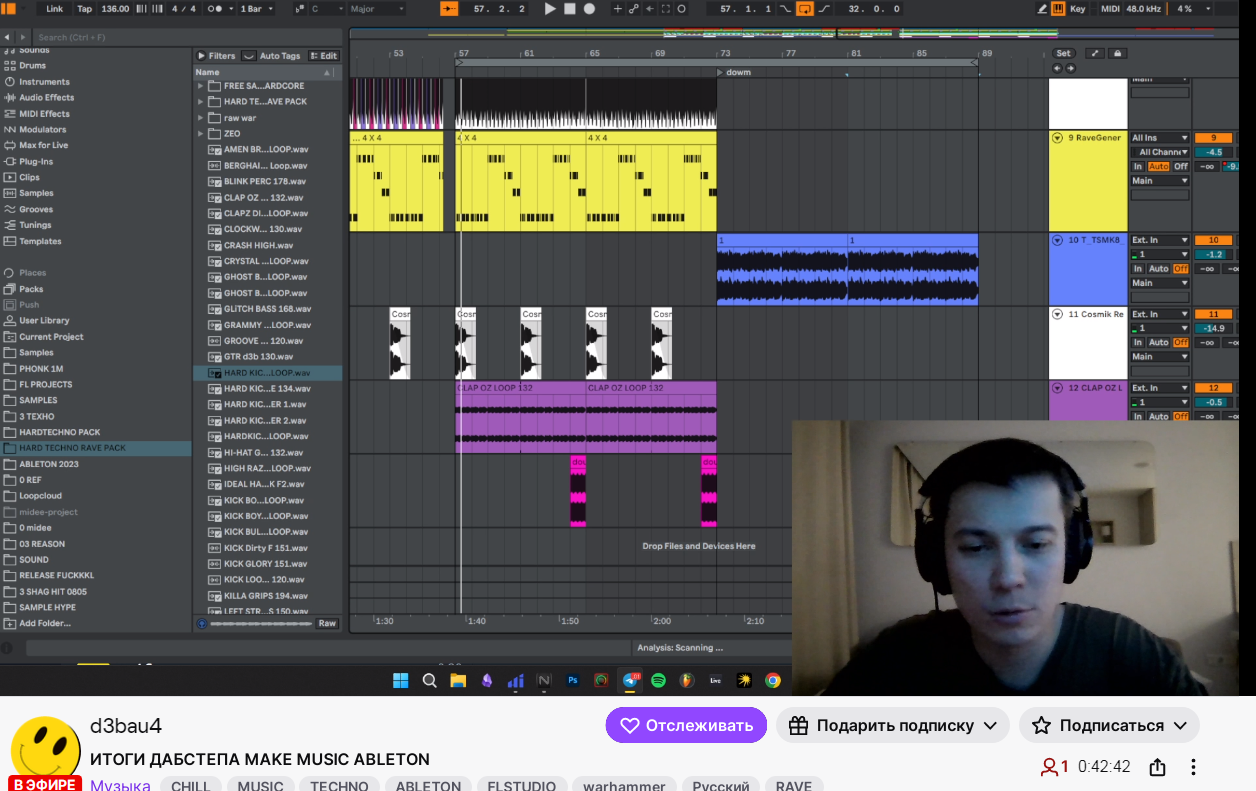This screenshot has width=1256, height=791.
Task: Click the doum locator marker
Action: pos(734,72)
